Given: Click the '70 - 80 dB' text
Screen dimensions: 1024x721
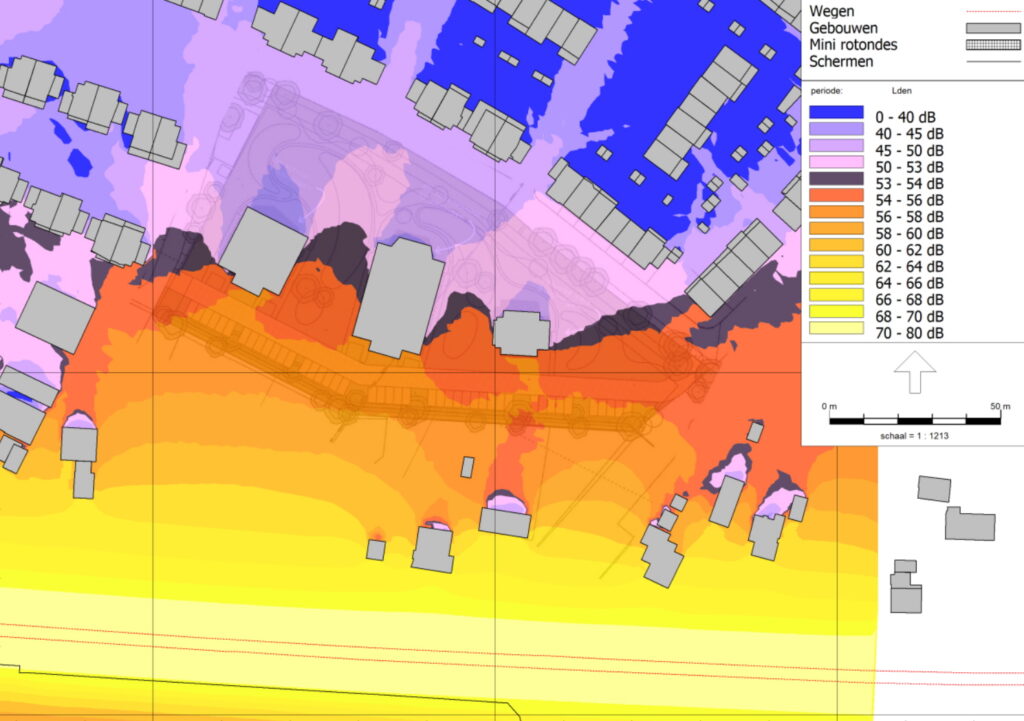Looking at the screenshot, I should click(909, 333).
